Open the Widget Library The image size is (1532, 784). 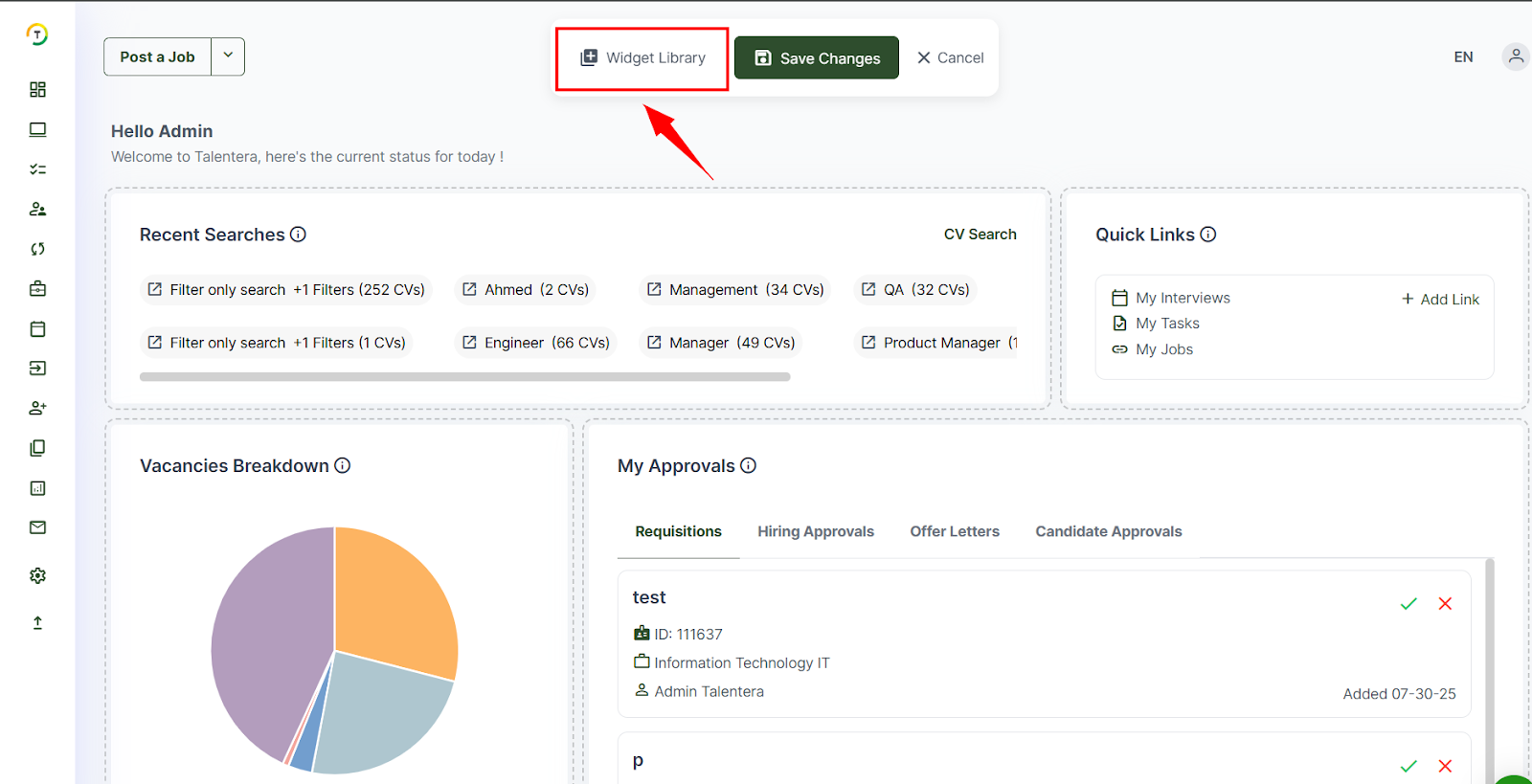click(x=642, y=58)
